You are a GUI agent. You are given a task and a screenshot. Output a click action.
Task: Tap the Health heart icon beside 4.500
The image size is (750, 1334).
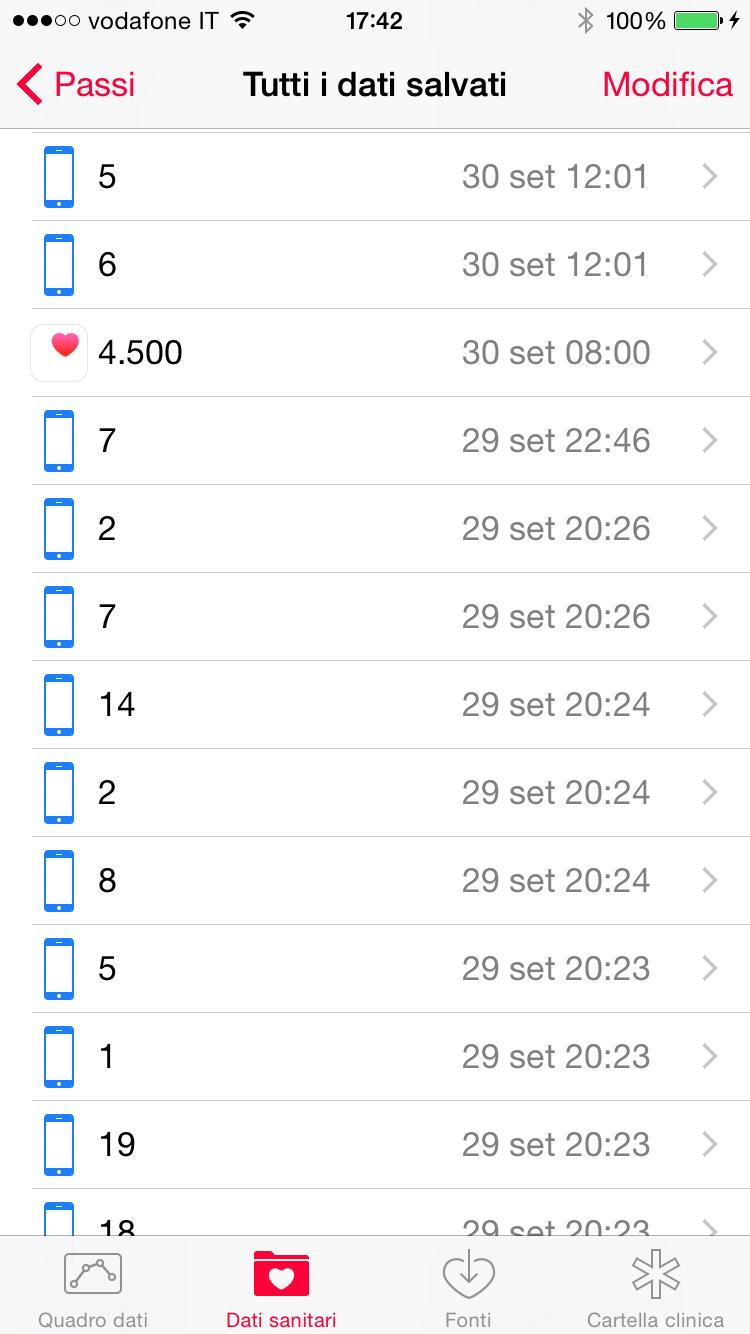[60, 352]
